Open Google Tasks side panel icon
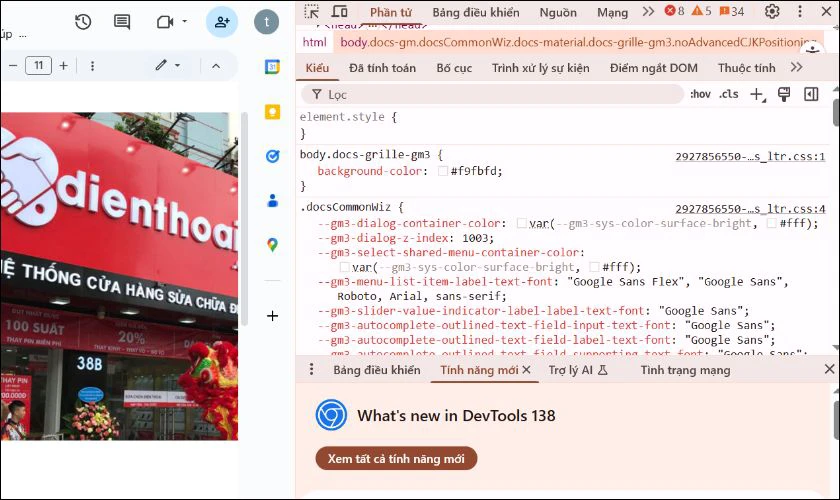This screenshot has height=500, width=840. [272, 156]
